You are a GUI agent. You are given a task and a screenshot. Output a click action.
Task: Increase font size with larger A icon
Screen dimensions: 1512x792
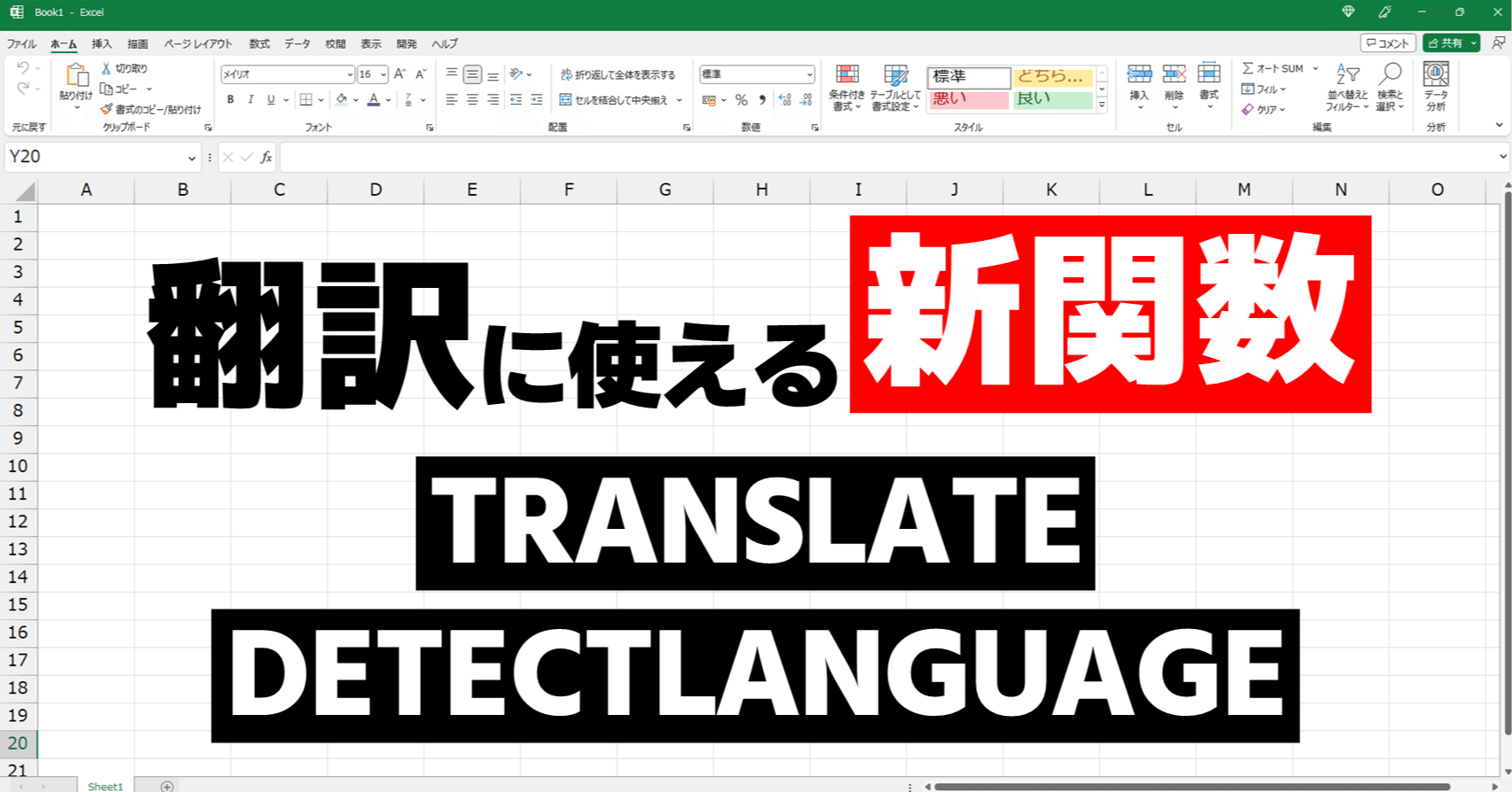coord(399,74)
